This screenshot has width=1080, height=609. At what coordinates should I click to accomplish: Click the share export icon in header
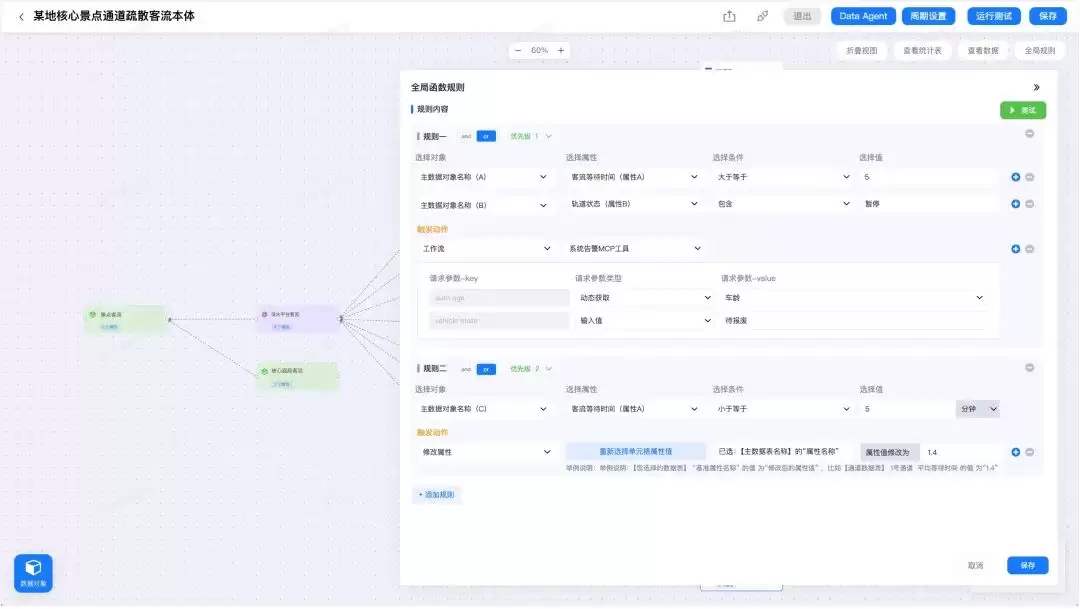729,16
